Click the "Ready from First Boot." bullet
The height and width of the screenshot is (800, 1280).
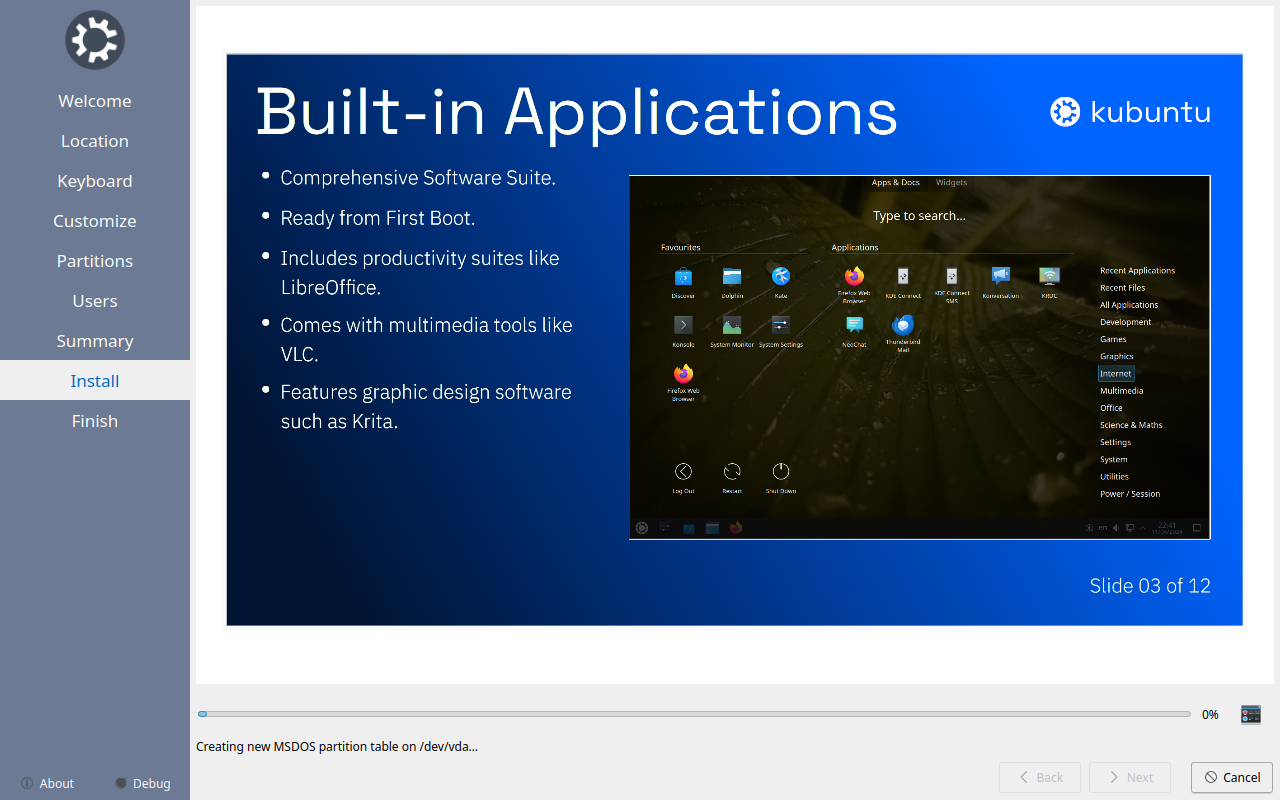point(378,218)
